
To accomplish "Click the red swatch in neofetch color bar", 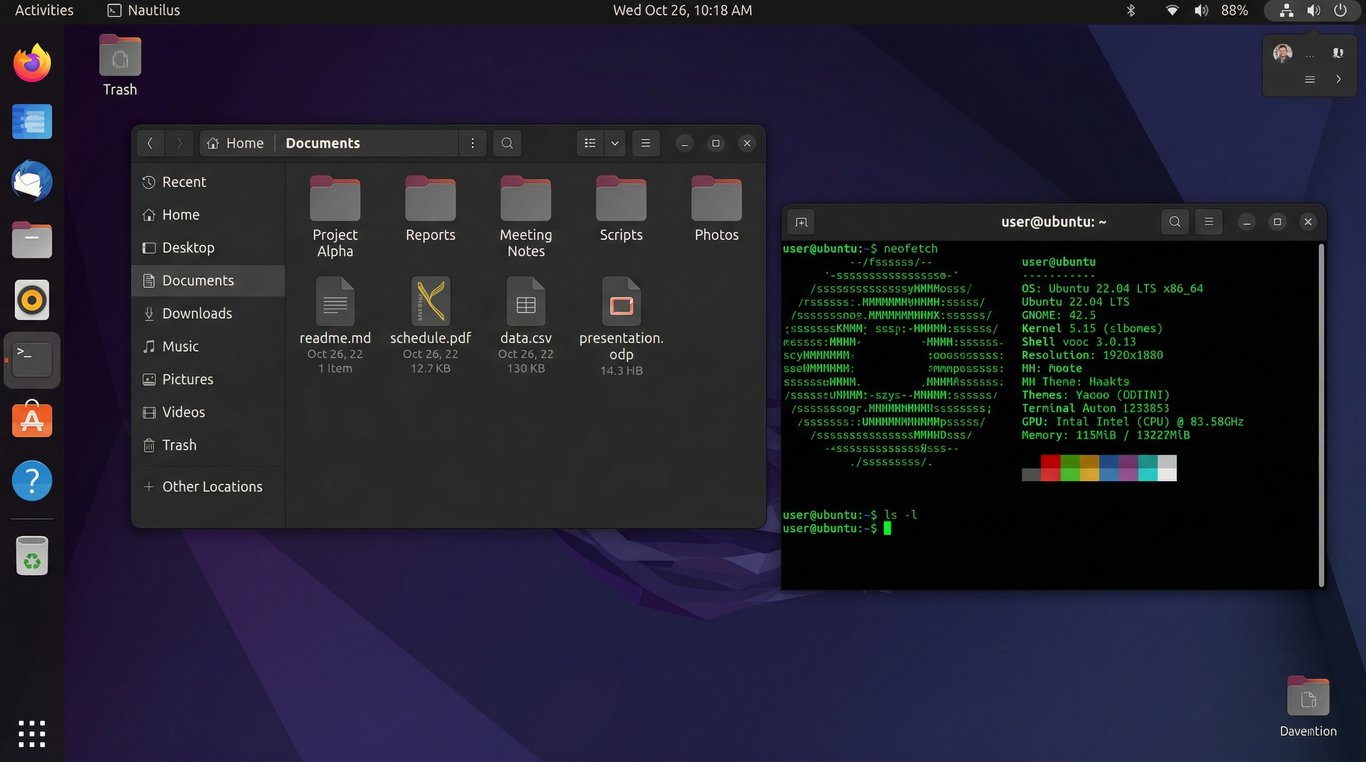I will click(1051, 467).
